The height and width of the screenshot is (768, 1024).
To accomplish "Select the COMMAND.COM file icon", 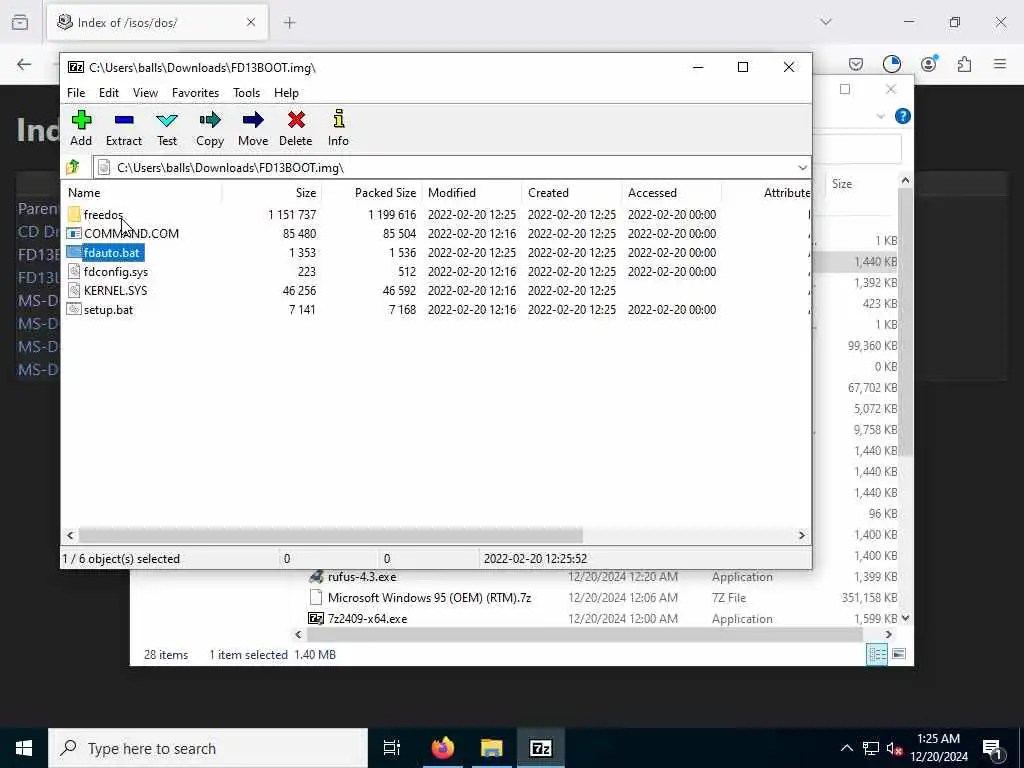I will 74,233.
